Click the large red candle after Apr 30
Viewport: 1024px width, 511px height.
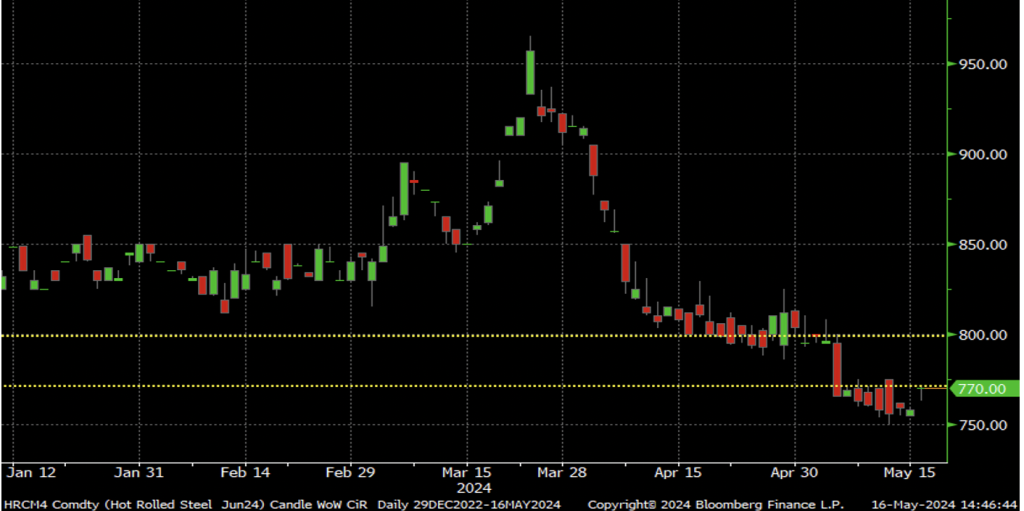(x=837, y=369)
